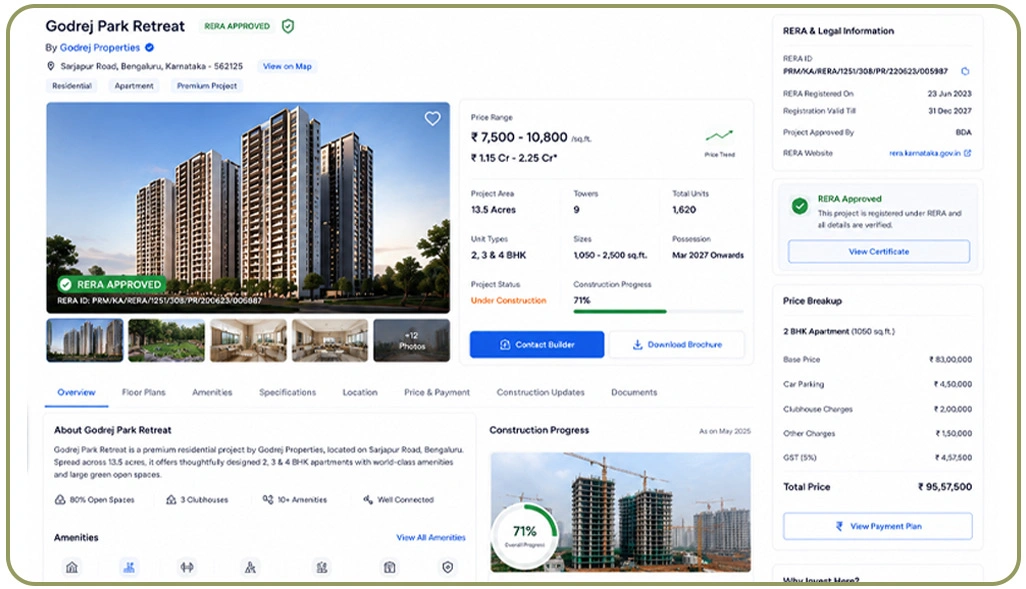Viewport: 1026px width, 589px height.
Task: Click the Download Brochure button
Action: pyautogui.click(x=677, y=344)
